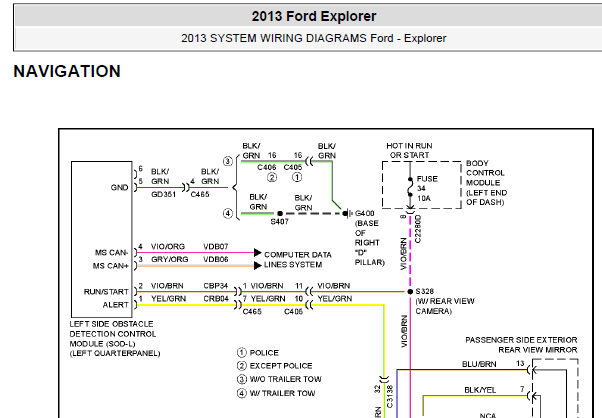Click the C465 label beside GD351
The width and height of the screenshot is (602, 418).
coord(200,194)
